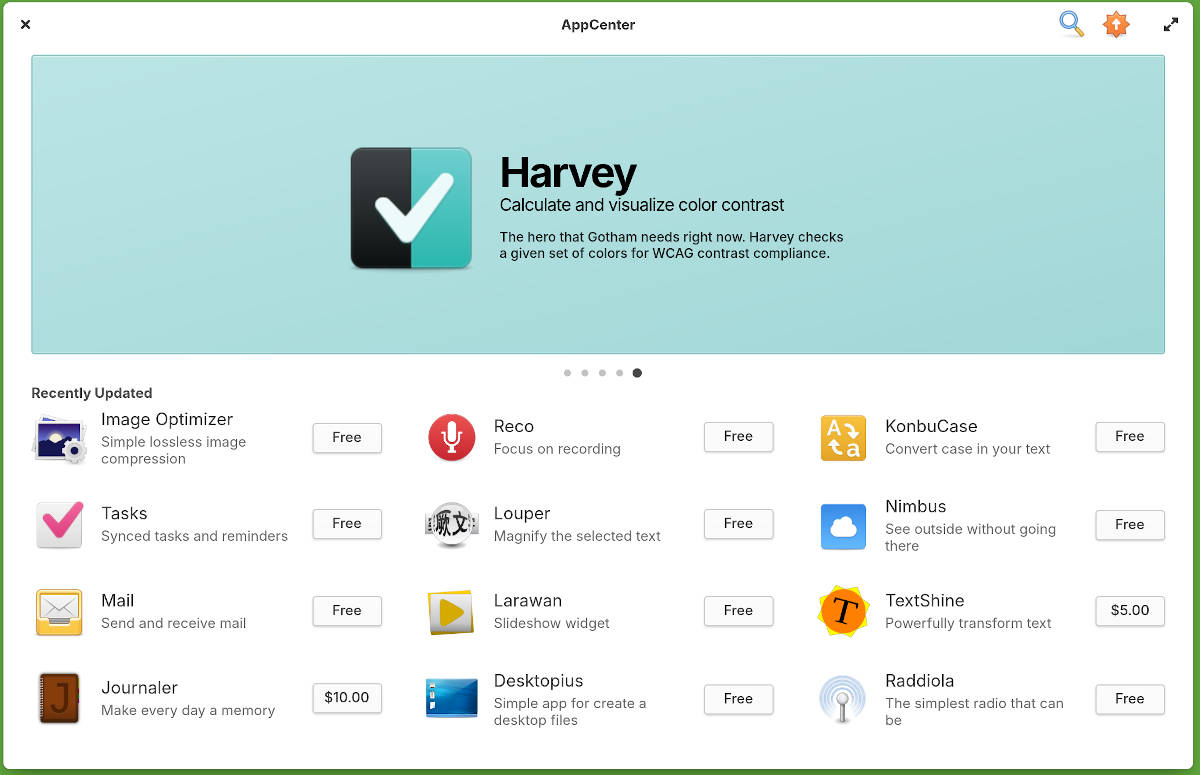The height and width of the screenshot is (775, 1200).
Task: Open the TextShine app title
Action: coord(925,600)
